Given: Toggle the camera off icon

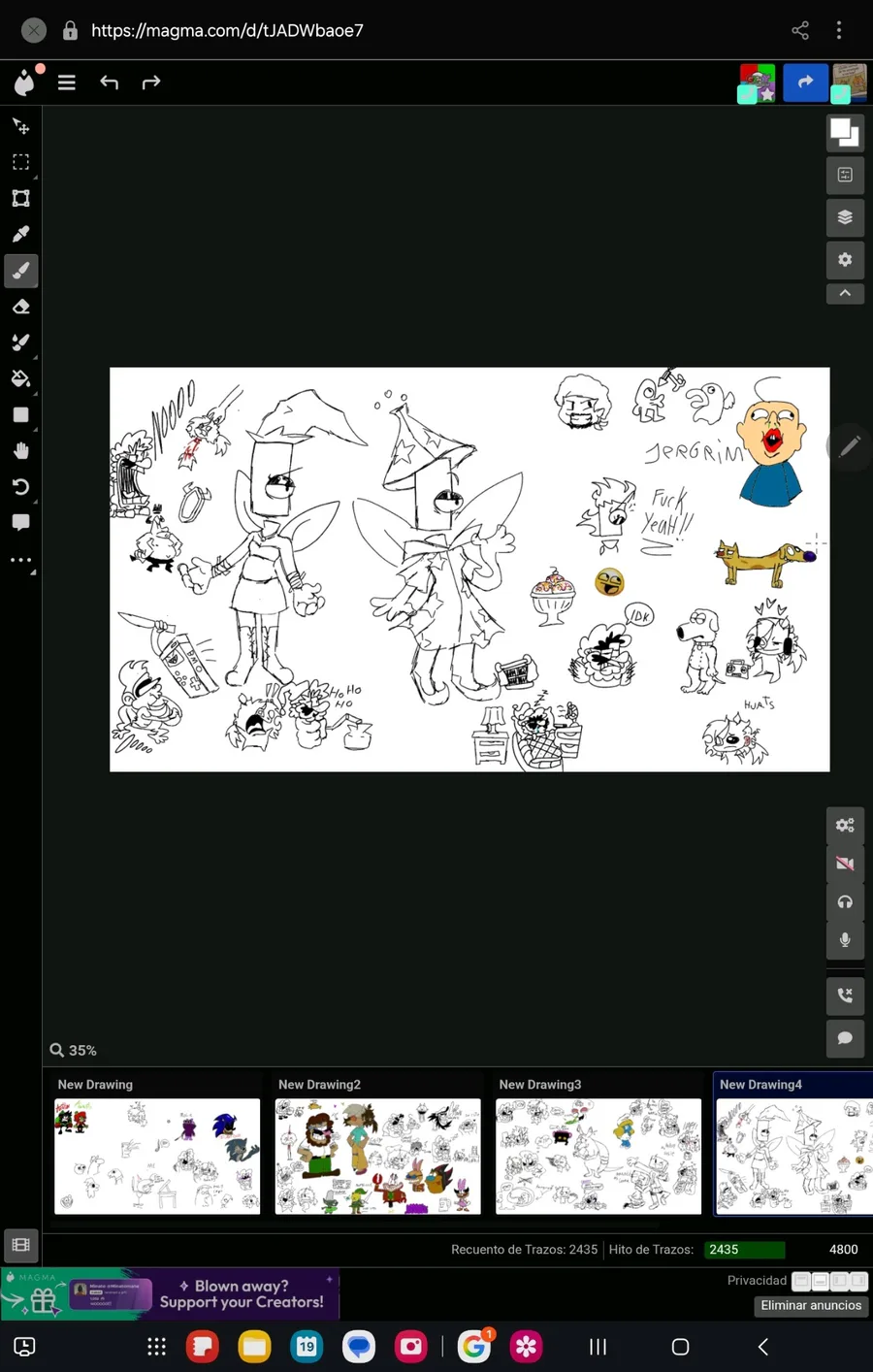Looking at the screenshot, I should point(845,864).
